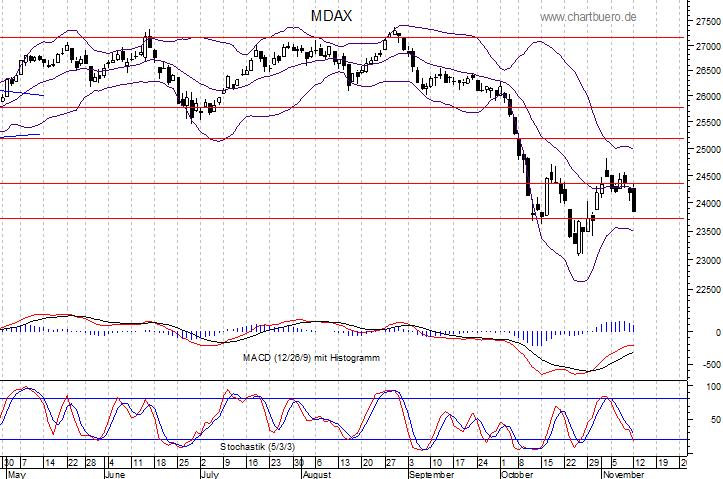Open the www.chartbuero.de link

pyautogui.click(x=603, y=17)
